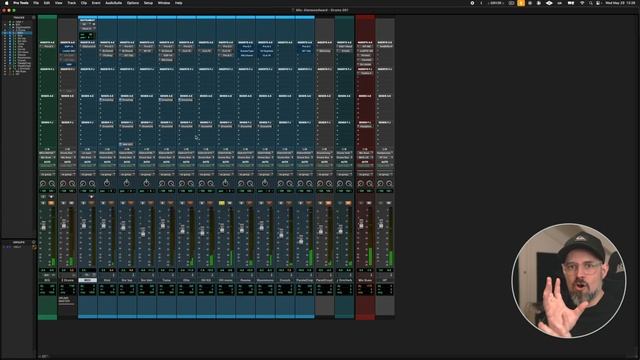Image resolution: width=640 pixels, height=360 pixels.
Task: Unsolo the OH rooms track's yellow solo button
Action: tap(222, 203)
